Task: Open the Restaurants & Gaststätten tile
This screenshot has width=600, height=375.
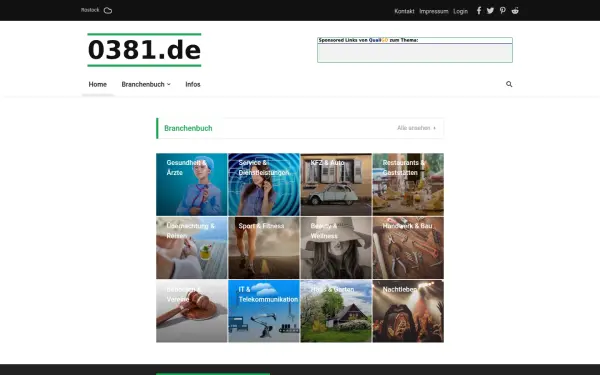Action: tap(408, 184)
